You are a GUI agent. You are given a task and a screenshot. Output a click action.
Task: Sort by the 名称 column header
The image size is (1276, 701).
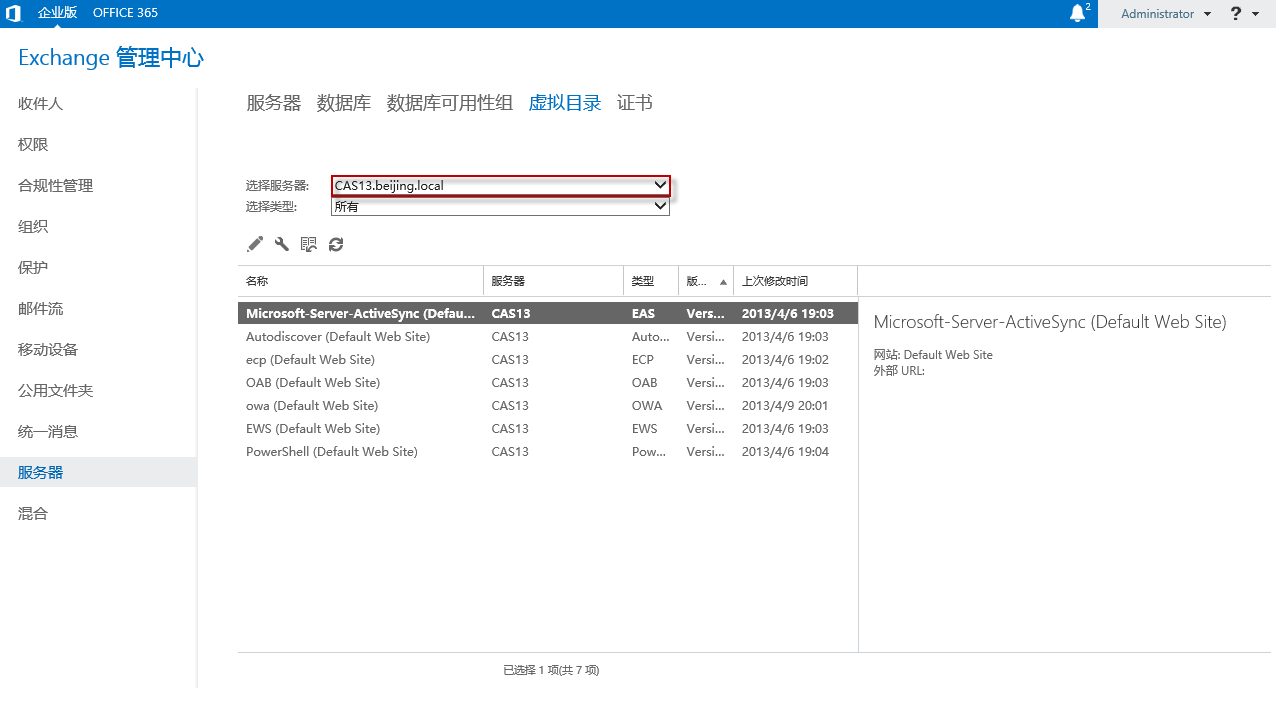pos(360,282)
